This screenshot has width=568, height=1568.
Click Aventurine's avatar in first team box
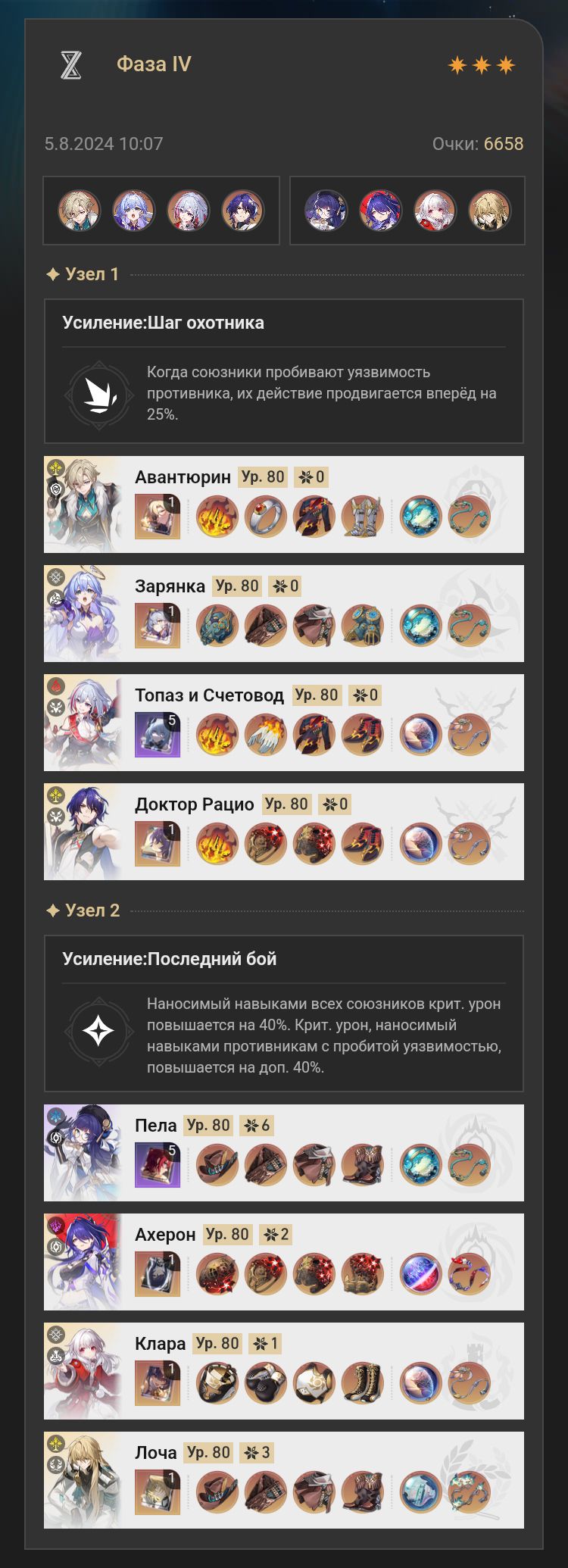click(80, 211)
